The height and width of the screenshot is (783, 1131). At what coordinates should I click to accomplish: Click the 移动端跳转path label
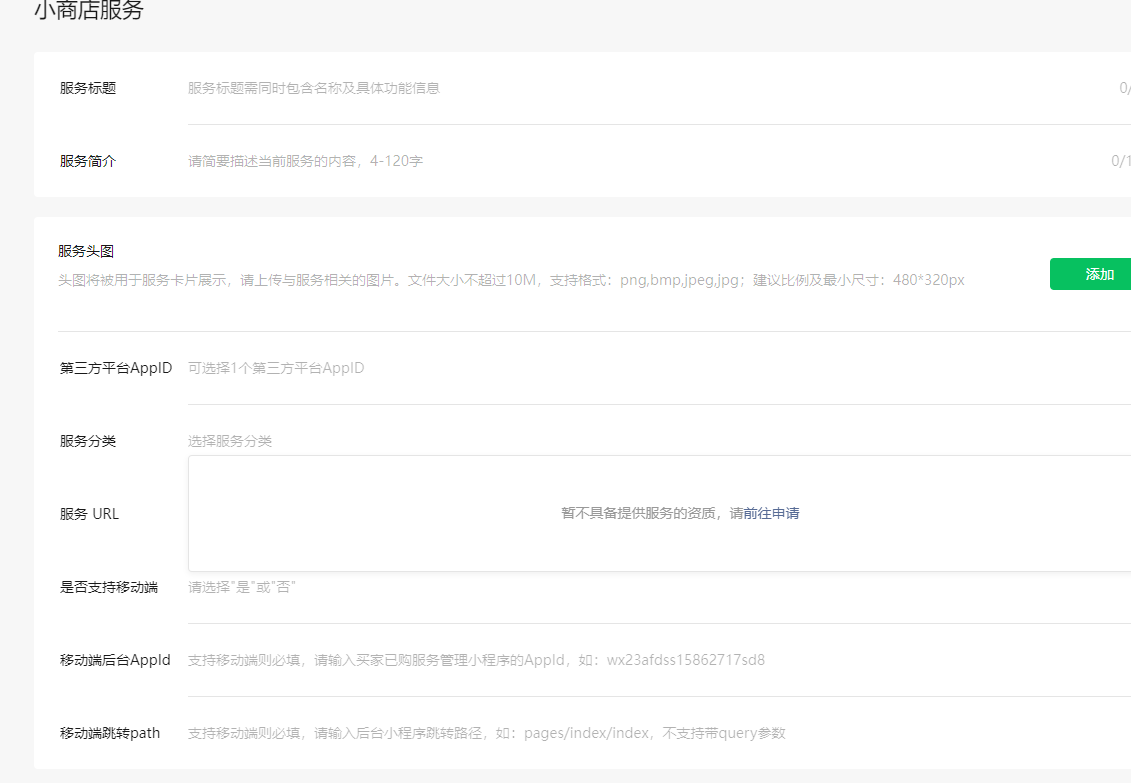click(x=110, y=733)
